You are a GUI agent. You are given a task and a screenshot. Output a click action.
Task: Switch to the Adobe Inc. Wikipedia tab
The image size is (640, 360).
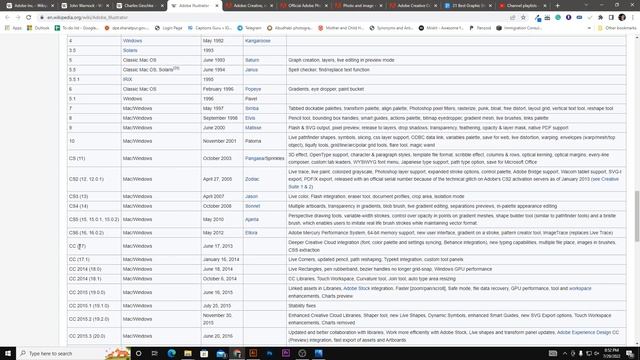click(x=30, y=6)
